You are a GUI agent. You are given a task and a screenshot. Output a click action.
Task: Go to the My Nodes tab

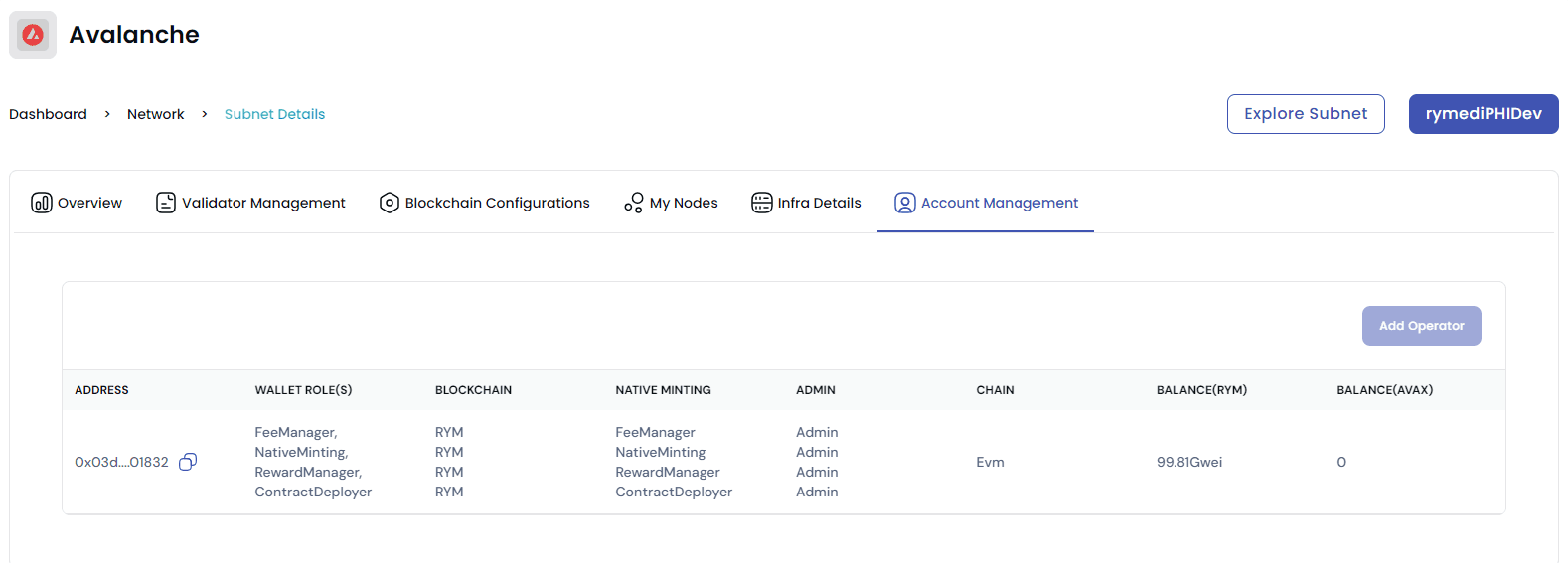tap(671, 203)
